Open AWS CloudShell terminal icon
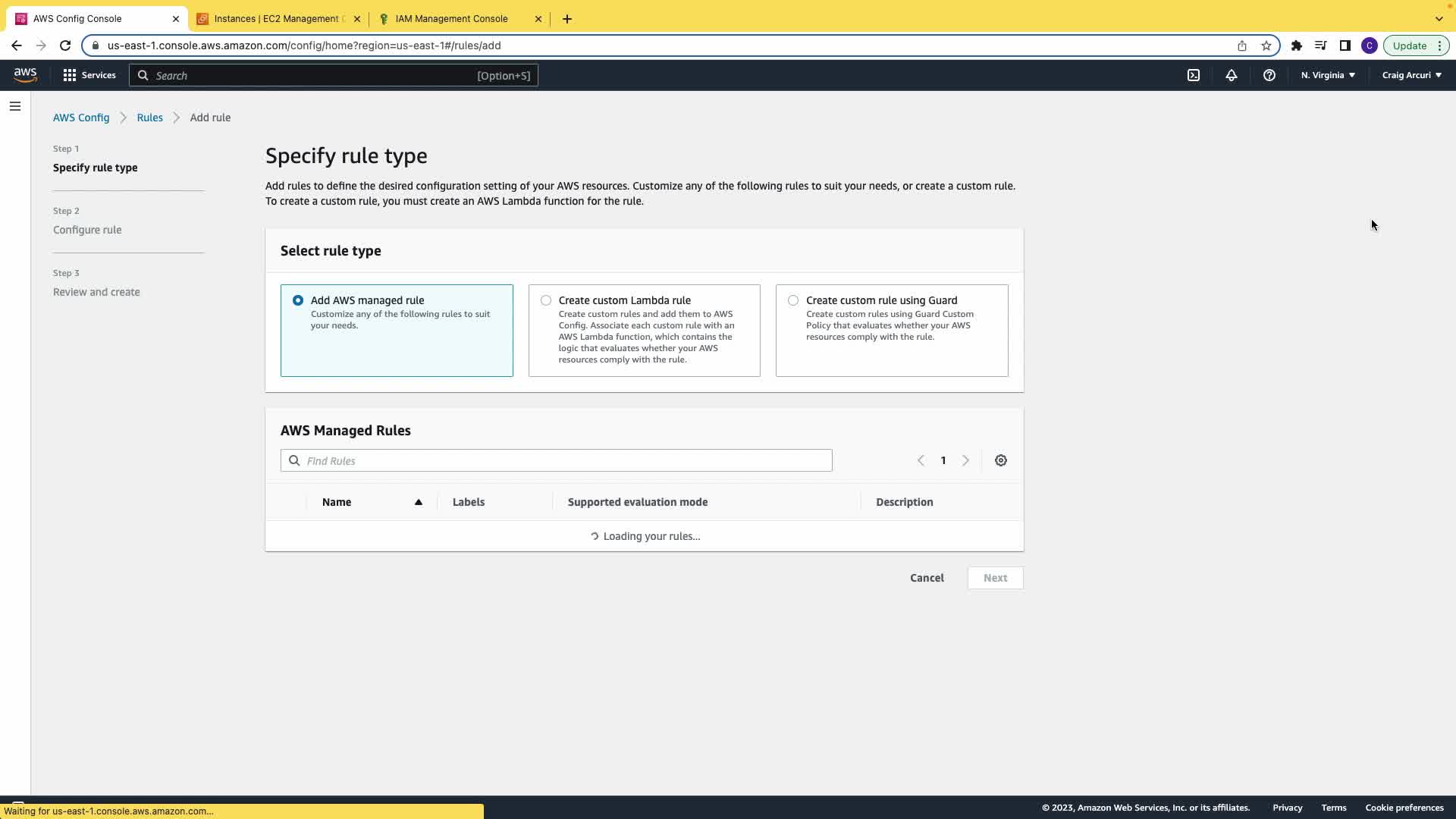1456x819 pixels. (x=1194, y=75)
